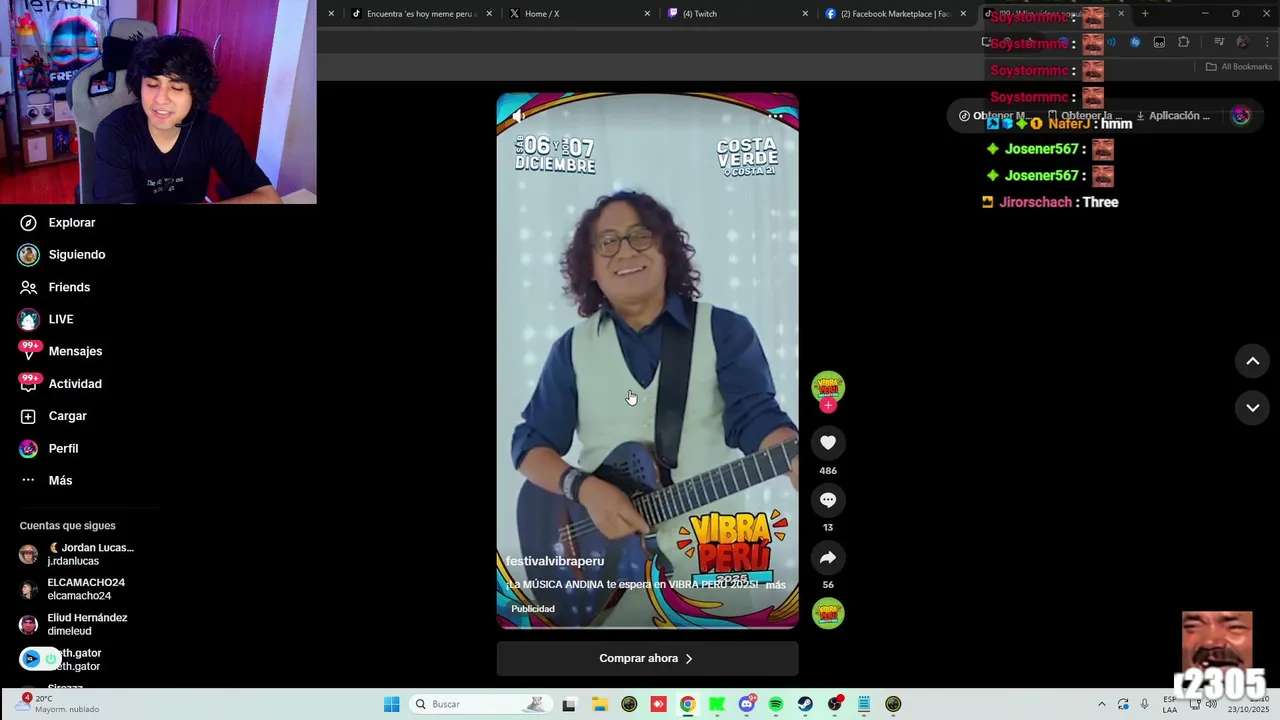Viewport: 1280px width, 720px height.
Task: Close the Home / X tab
Action: (x=647, y=14)
